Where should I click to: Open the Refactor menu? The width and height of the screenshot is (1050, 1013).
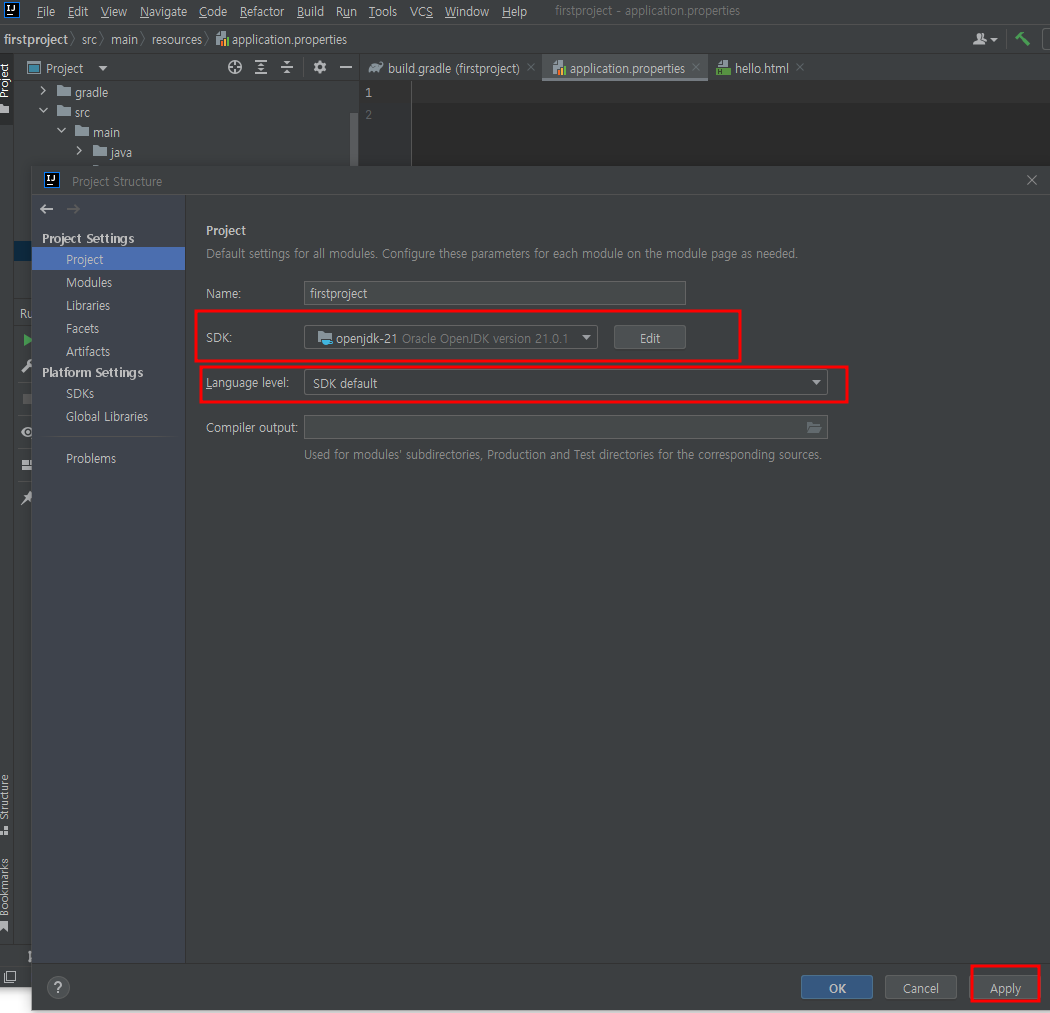point(262,11)
